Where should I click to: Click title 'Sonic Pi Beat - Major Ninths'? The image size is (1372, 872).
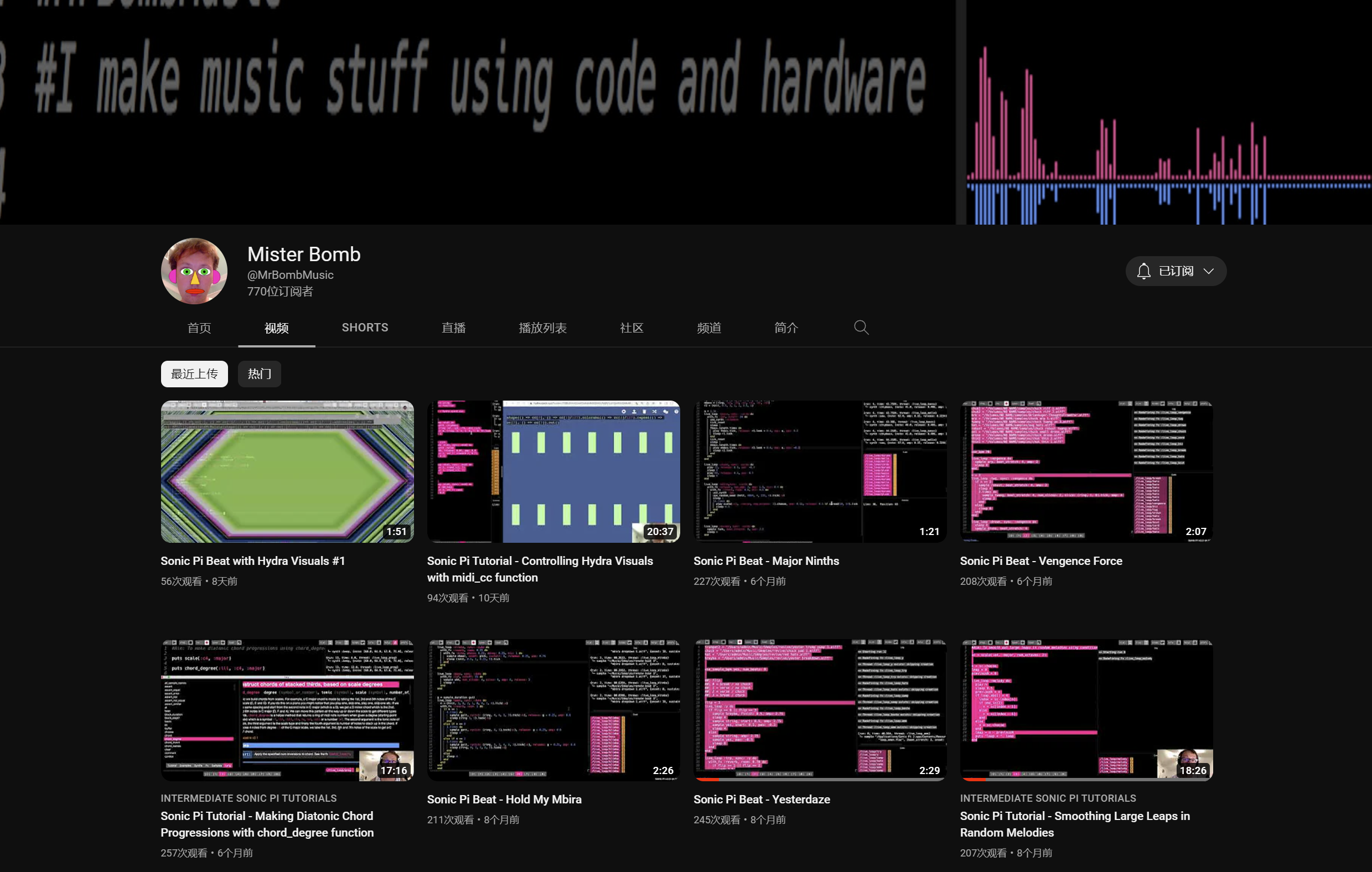pos(767,561)
